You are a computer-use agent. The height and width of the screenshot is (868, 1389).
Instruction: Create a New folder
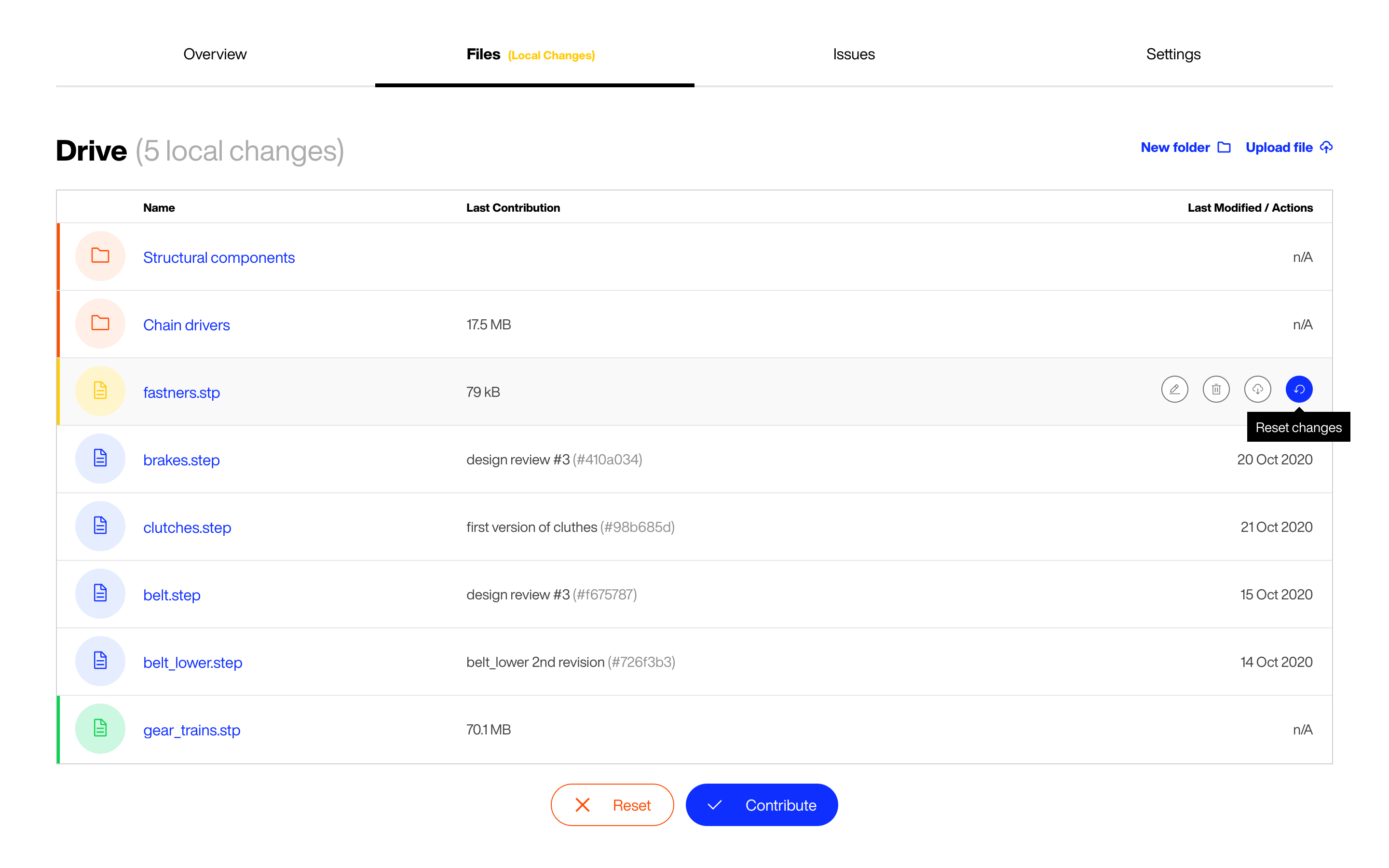(x=1185, y=148)
